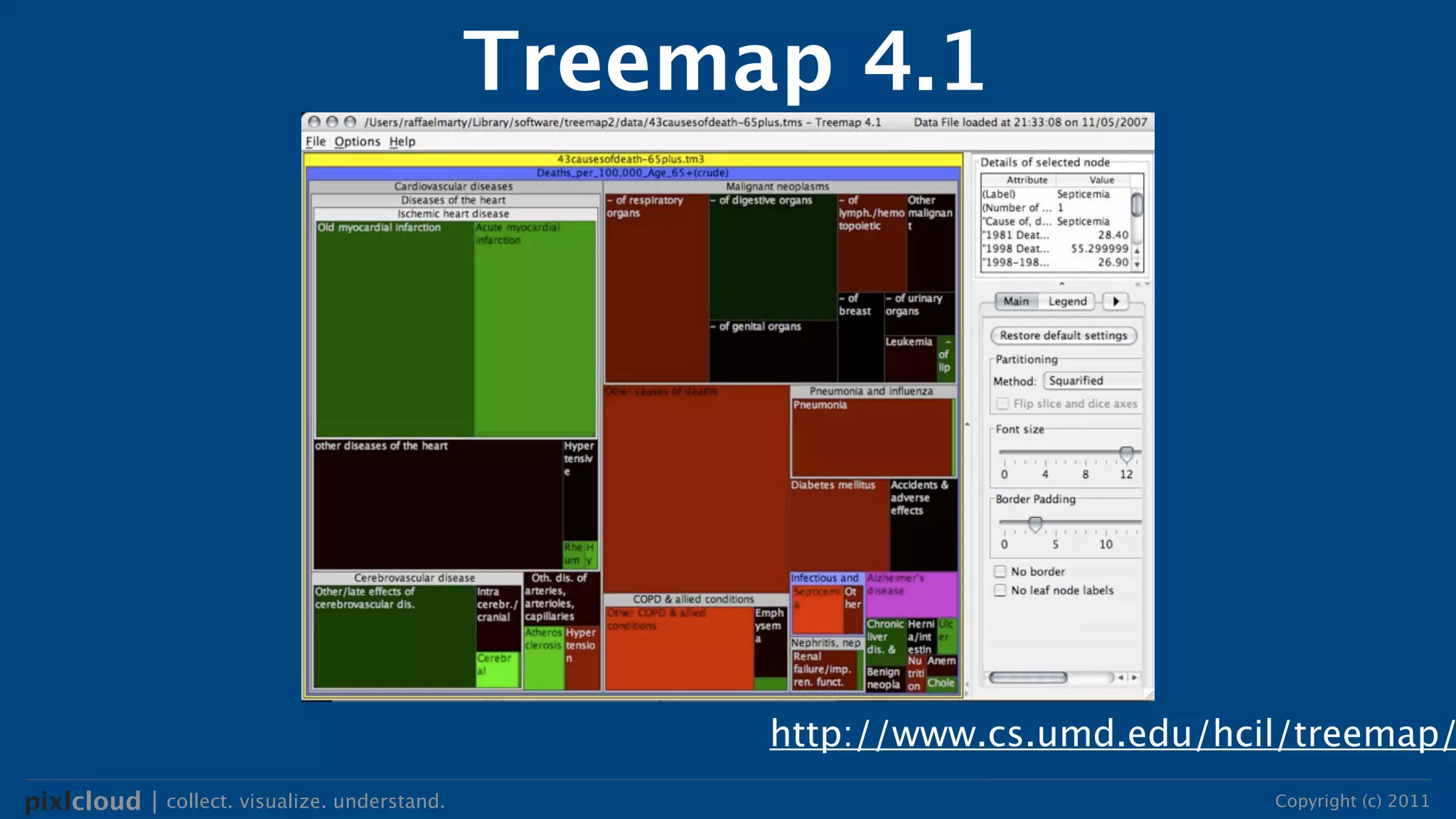Click the Chronic liver dis. cell
This screenshot has width=1456, height=819.
click(x=885, y=641)
